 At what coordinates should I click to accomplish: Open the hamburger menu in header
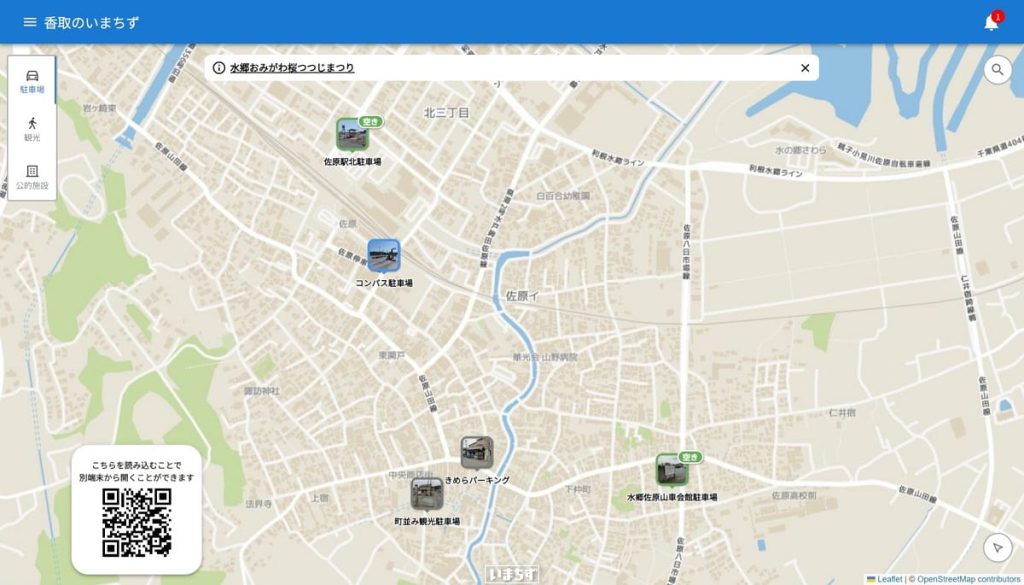[30, 22]
